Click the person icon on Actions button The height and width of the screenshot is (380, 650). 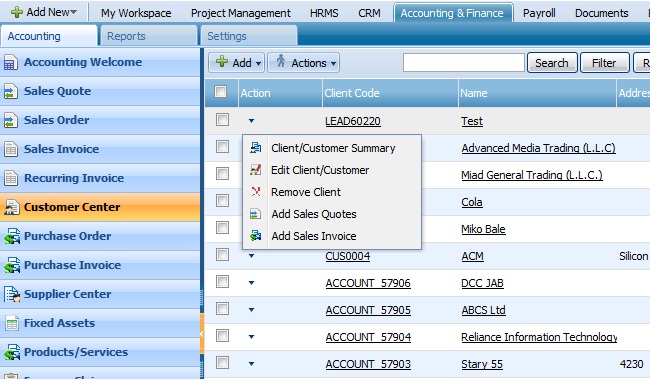pos(281,61)
